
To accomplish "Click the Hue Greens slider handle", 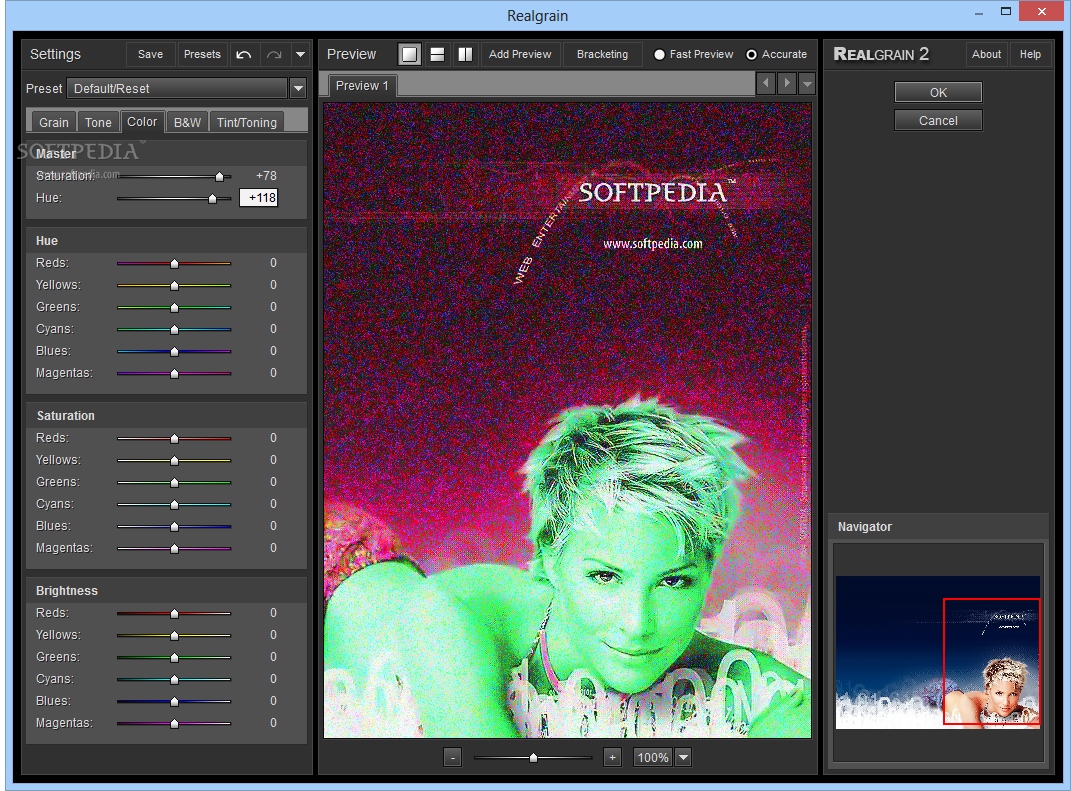I will [x=174, y=307].
